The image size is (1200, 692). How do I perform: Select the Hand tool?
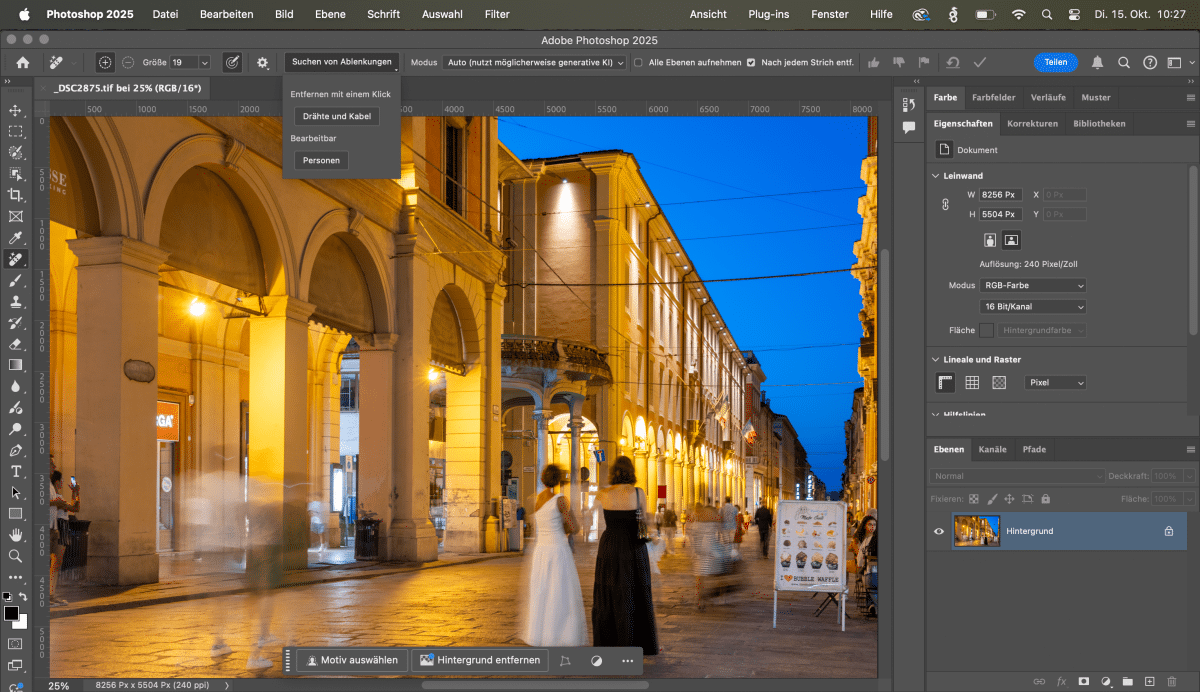[15, 535]
